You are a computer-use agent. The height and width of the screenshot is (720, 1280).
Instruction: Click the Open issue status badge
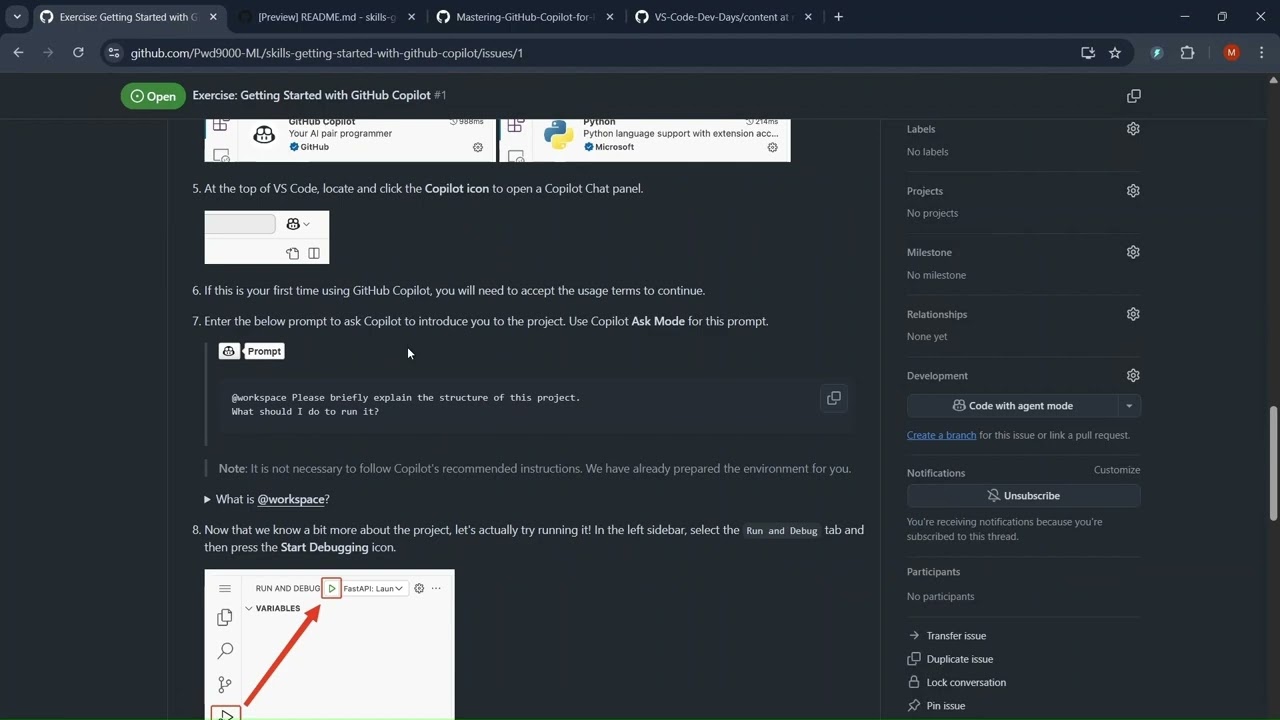(x=153, y=96)
